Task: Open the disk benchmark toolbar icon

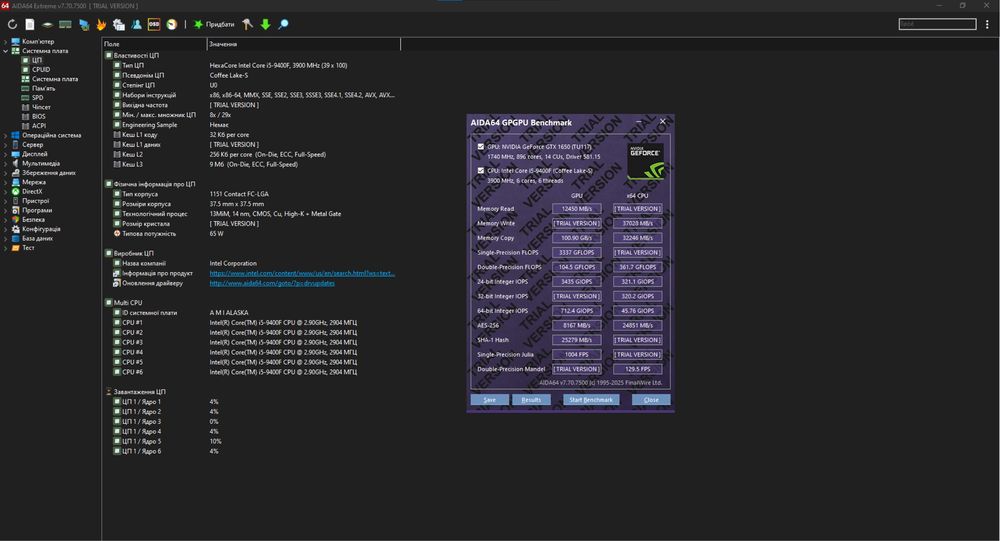Action: (47, 24)
